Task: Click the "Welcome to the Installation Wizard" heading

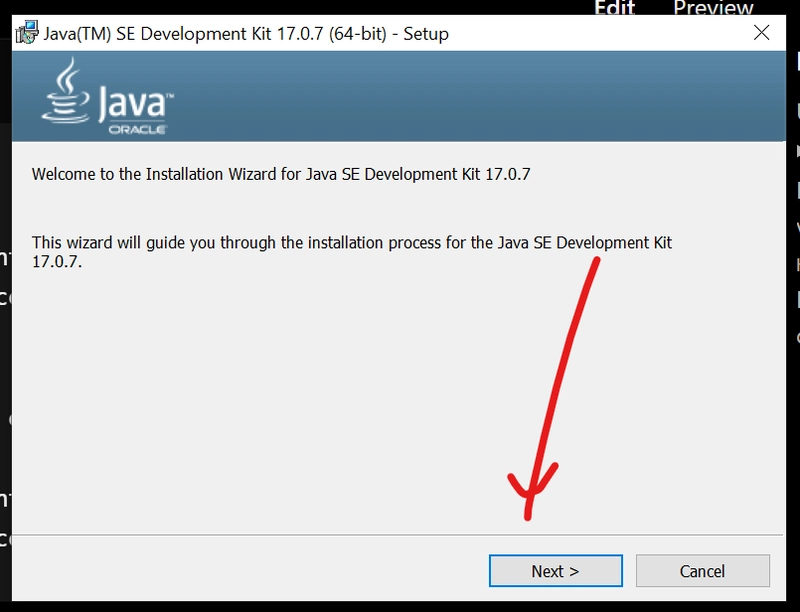Action: (x=281, y=174)
